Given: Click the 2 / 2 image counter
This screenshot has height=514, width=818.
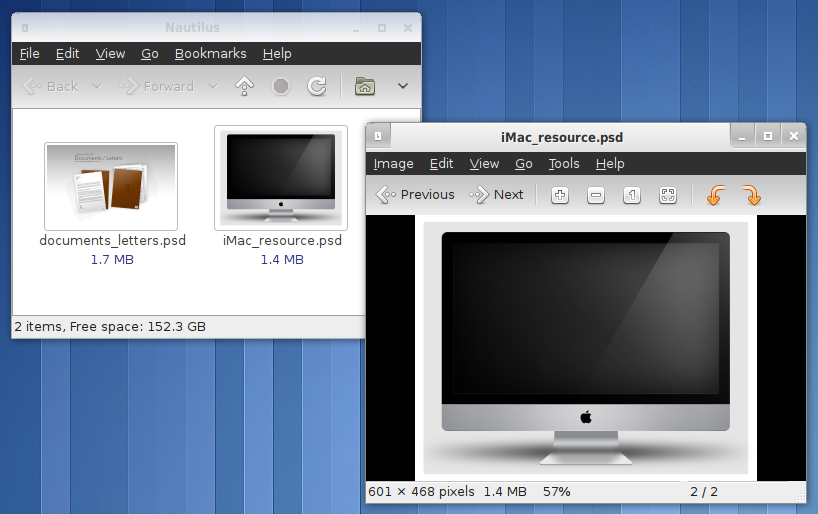Looking at the screenshot, I should pos(704,492).
